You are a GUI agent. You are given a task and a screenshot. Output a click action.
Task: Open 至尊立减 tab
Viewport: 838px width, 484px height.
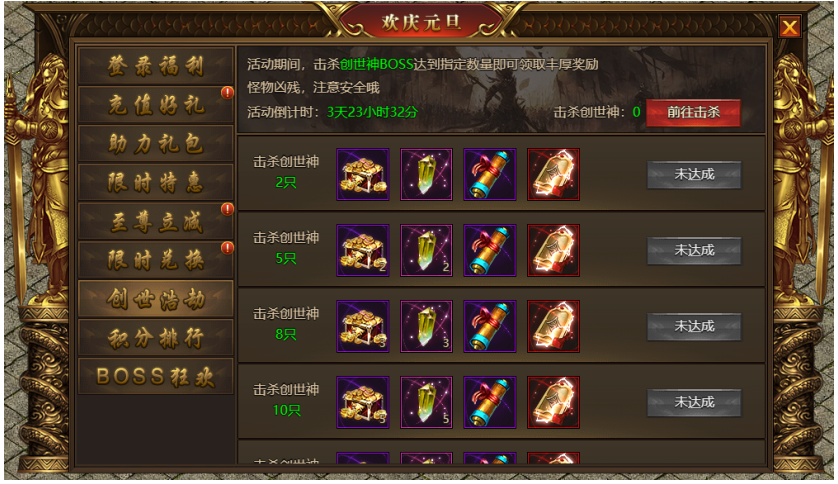[x=156, y=221]
